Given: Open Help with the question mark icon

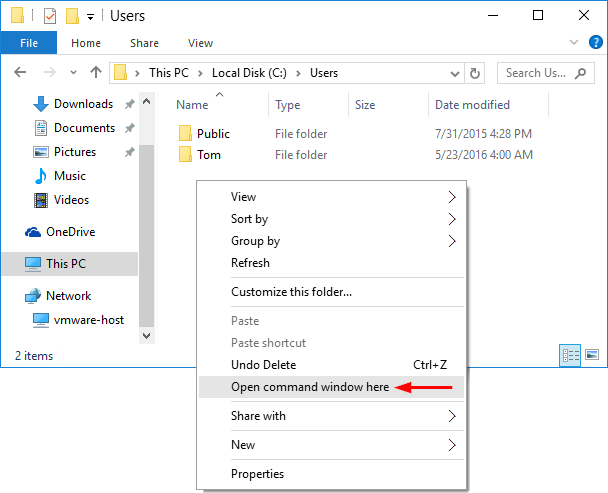Looking at the screenshot, I should [595, 42].
